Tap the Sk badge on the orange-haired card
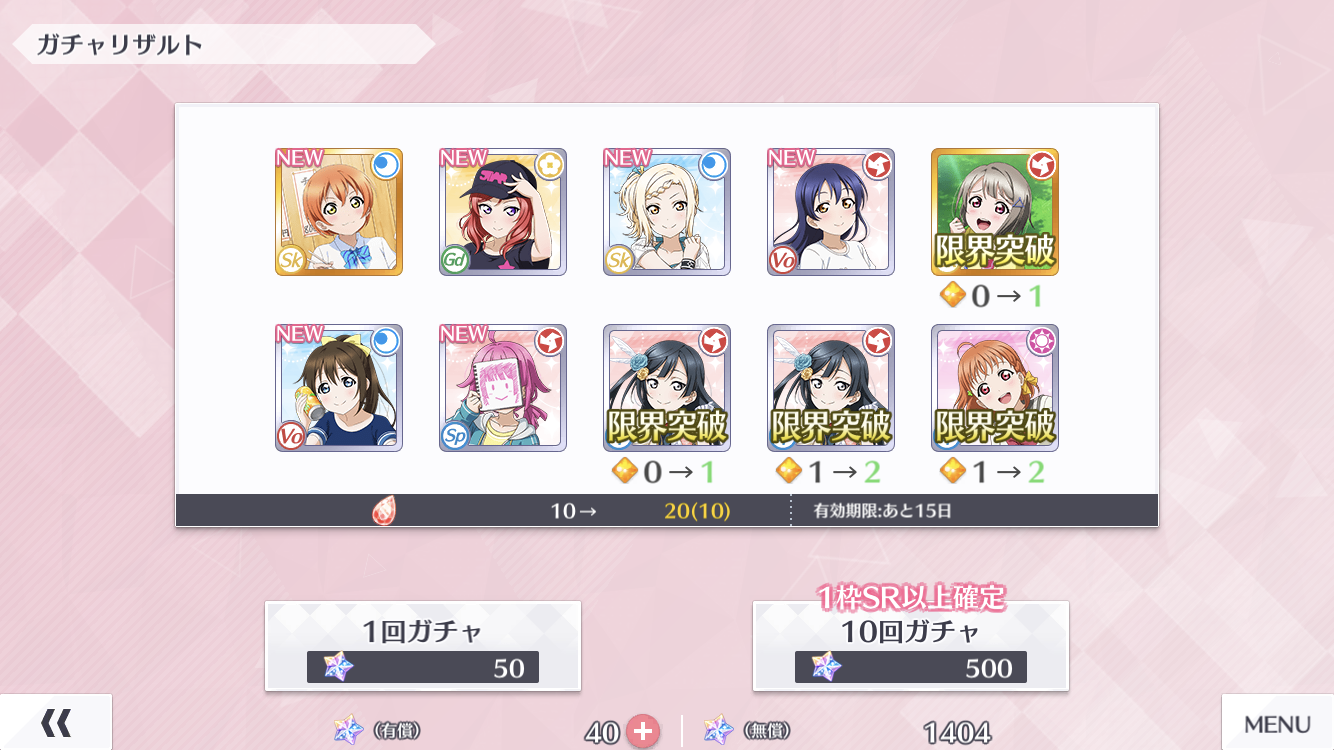The image size is (1334, 750). 290,261
